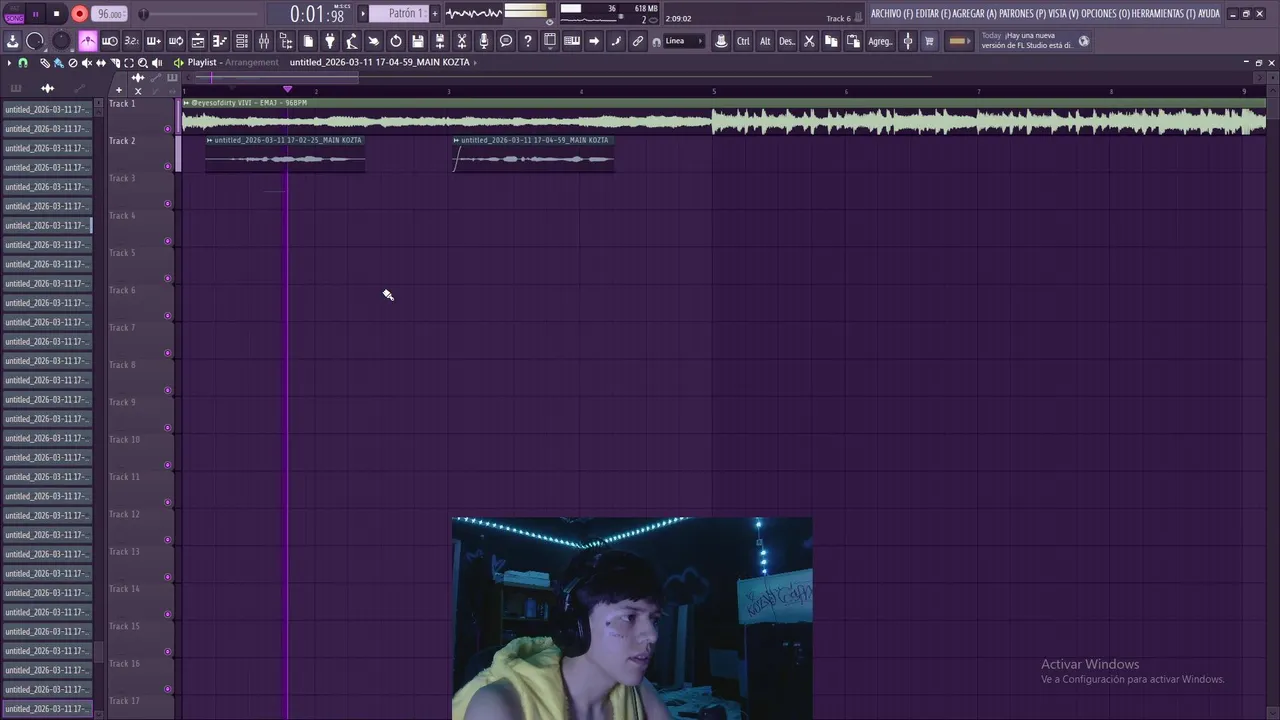Open PATRONES (P) menu

[x=1023, y=14]
